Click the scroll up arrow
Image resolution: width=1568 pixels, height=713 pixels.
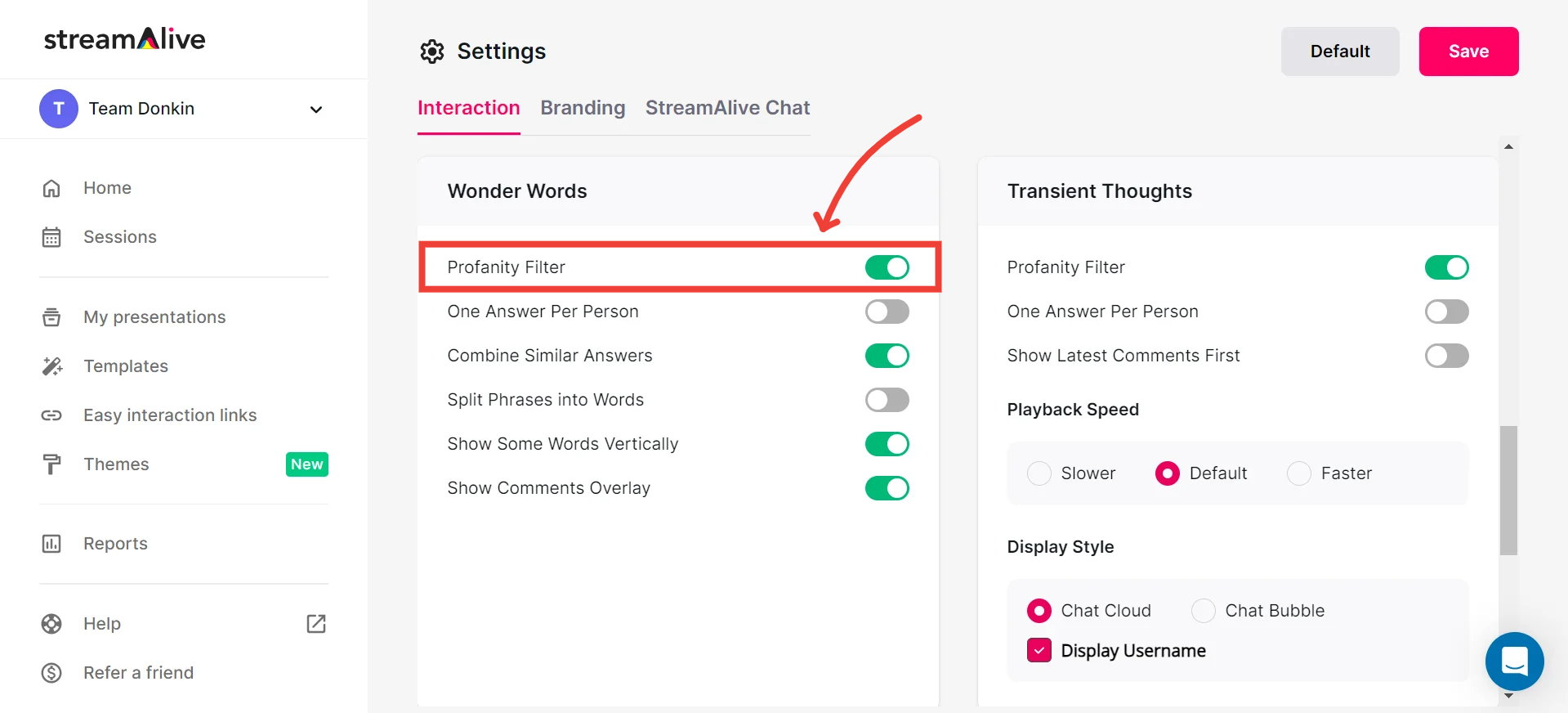[x=1508, y=146]
